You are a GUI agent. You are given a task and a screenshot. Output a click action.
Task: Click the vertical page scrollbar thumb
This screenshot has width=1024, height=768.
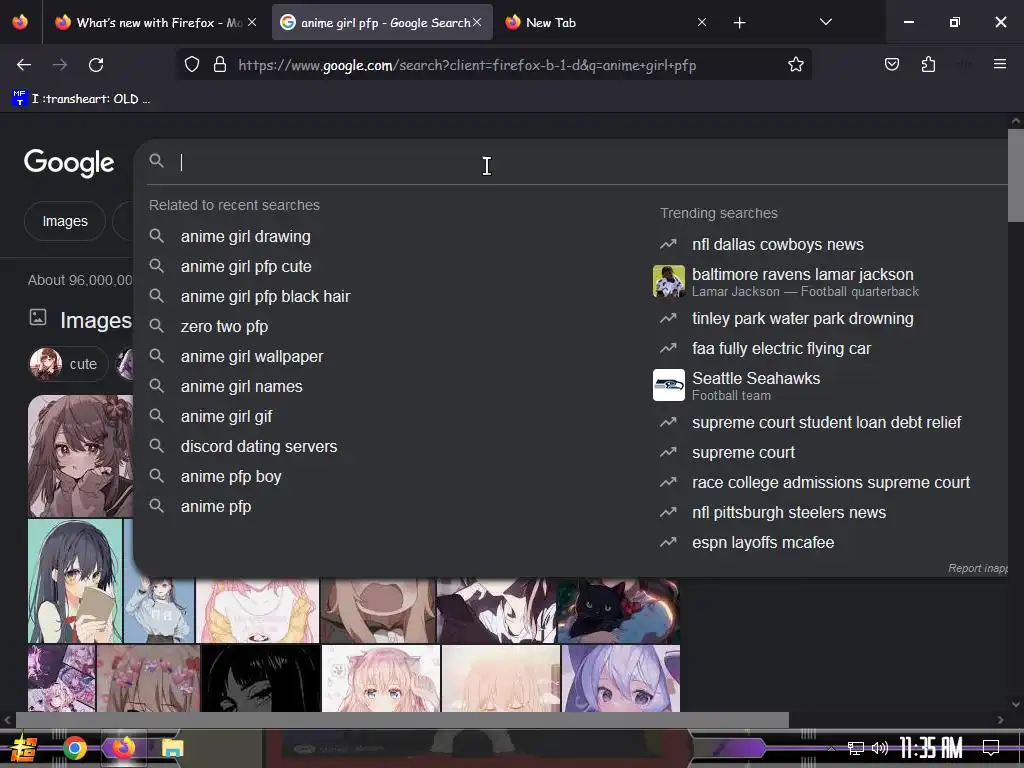1016,175
